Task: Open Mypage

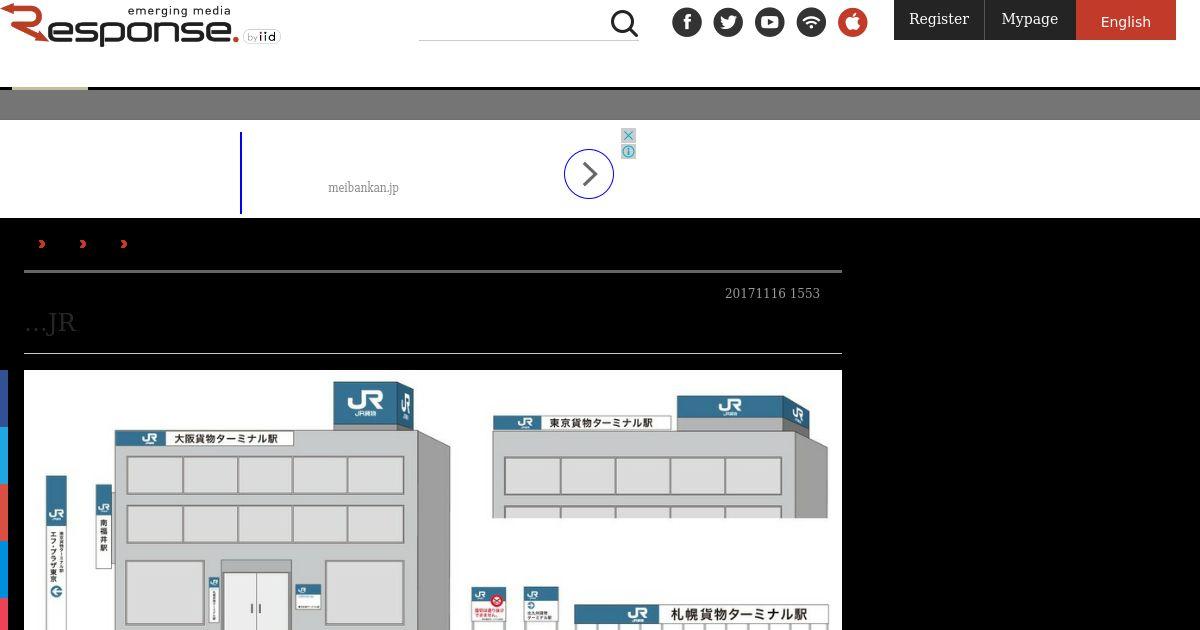Action: click(1030, 20)
